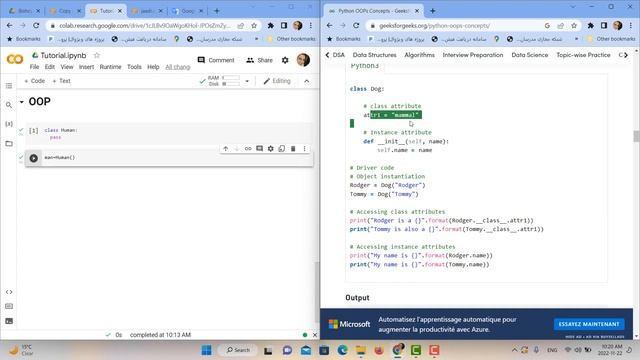The width and height of the screenshot is (640, 360).
Task: Open the taskbar Search box
Action: pos(238,350)
